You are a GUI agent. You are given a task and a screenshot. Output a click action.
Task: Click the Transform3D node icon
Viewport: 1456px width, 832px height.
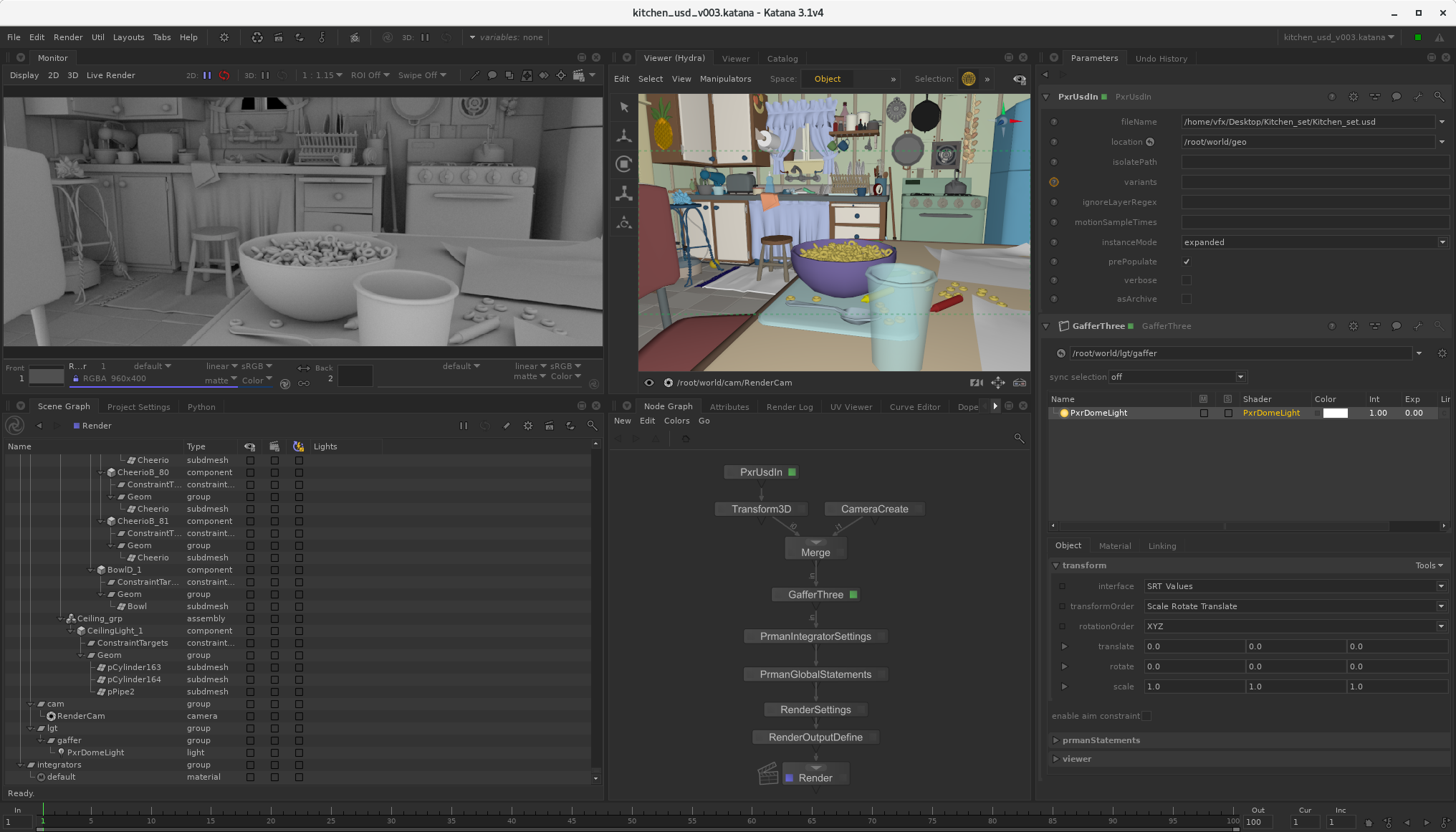(762, 509)
